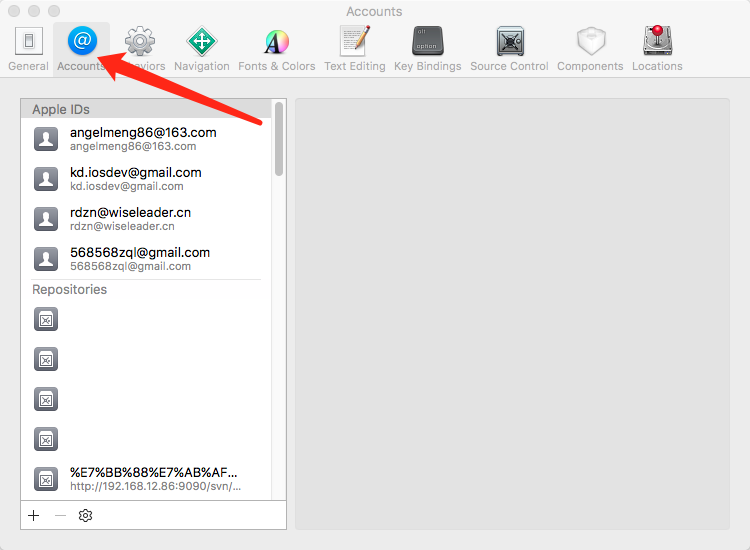Click the accounts list scrollbar thumb

point(279,139)
